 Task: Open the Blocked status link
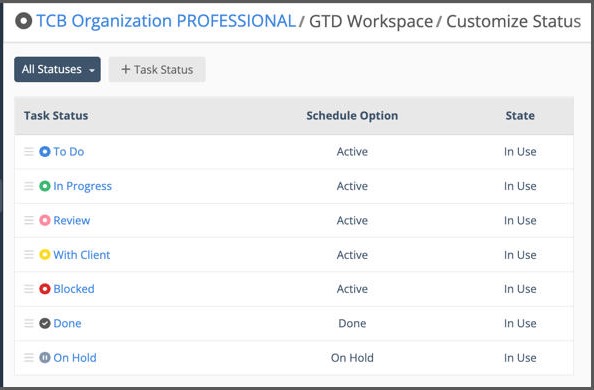point(74,289)
